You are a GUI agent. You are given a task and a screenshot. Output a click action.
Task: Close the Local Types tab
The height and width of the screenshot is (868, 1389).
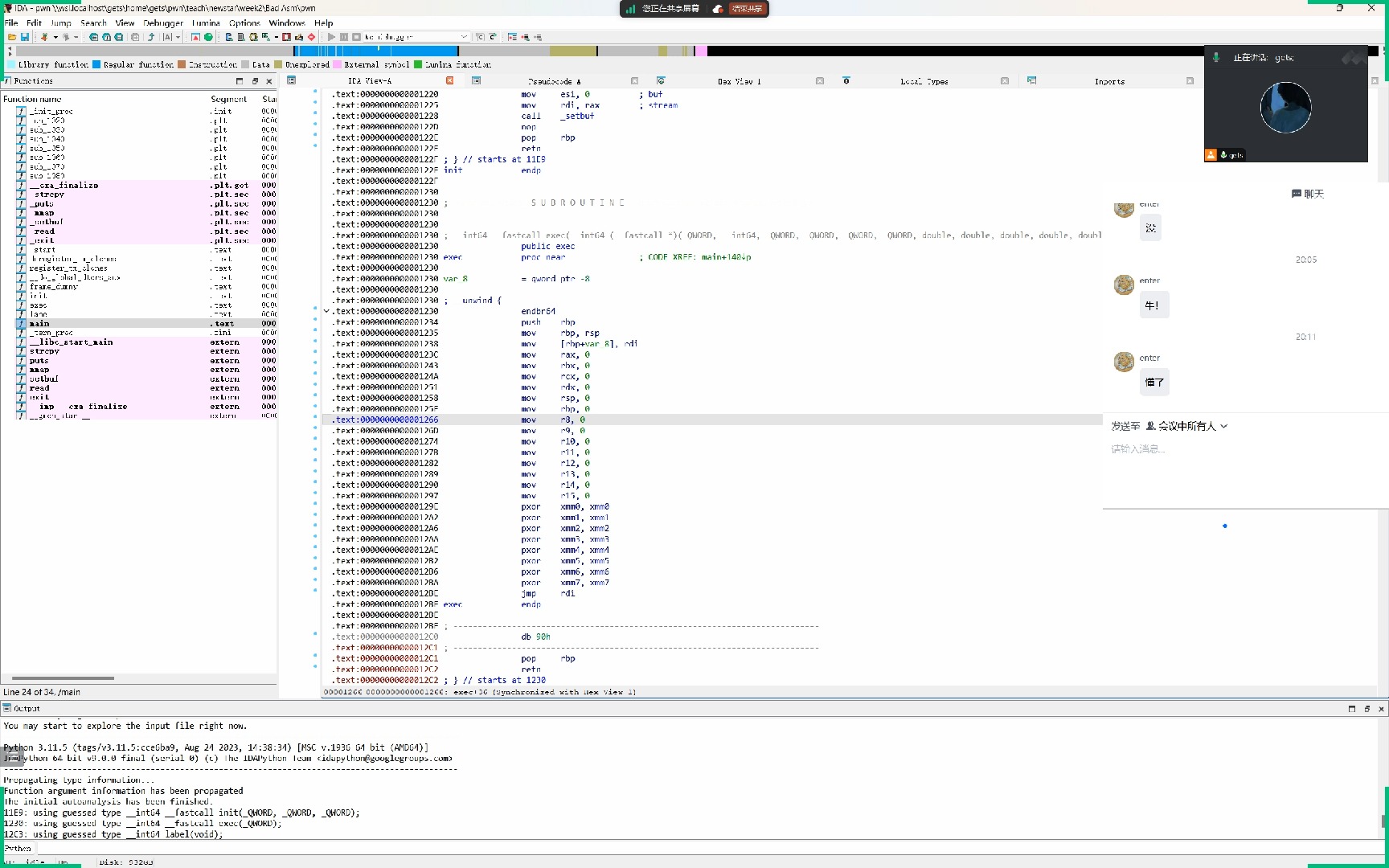[1004, 80]
